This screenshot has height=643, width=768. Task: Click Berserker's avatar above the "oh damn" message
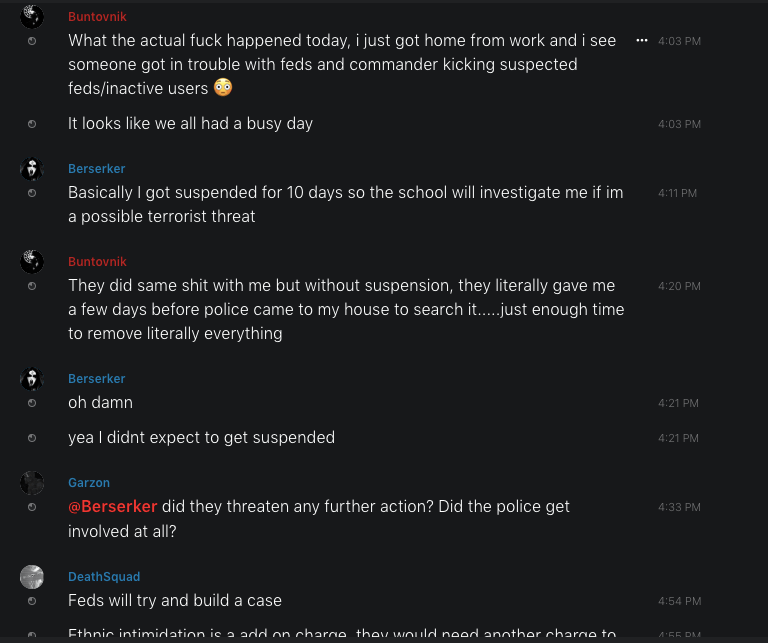click(x=32, y=379)
